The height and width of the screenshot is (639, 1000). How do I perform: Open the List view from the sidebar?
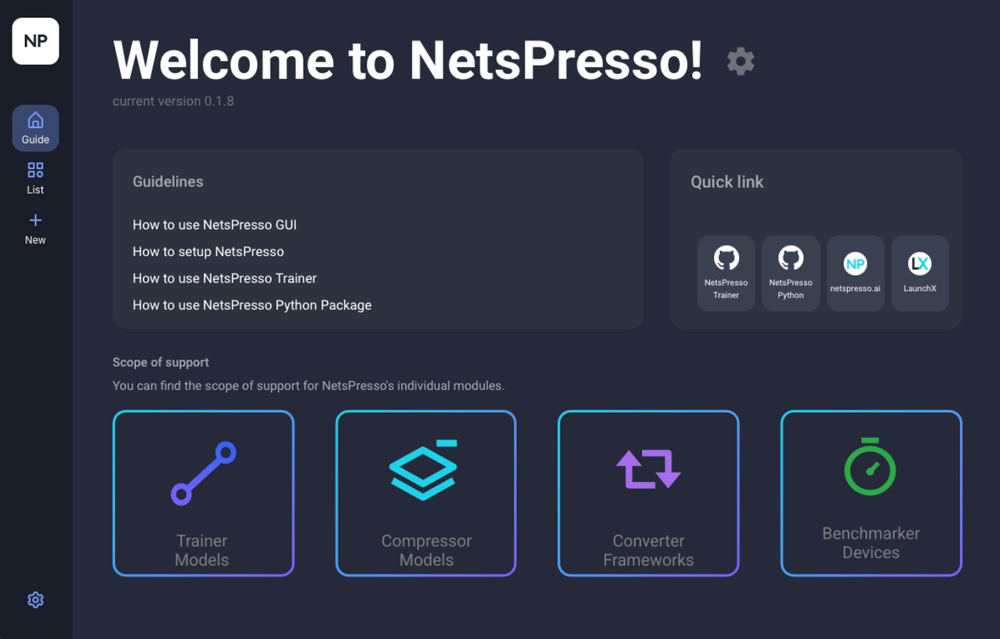click(35, 177)
